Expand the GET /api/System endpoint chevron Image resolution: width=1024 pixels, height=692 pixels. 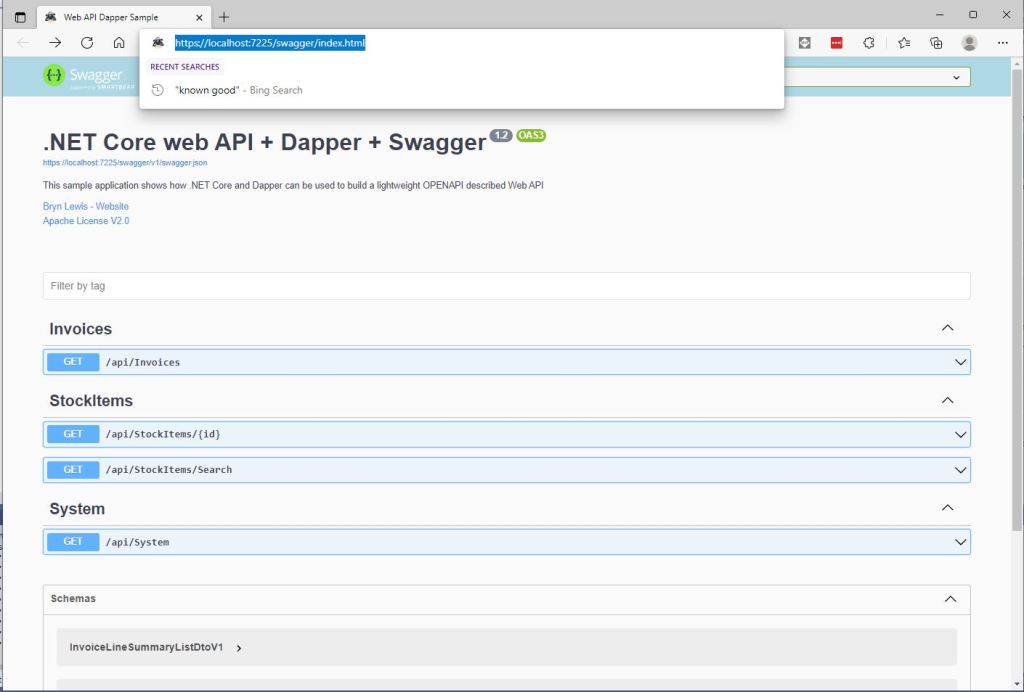pyautogui.click(x=960, y=542)
